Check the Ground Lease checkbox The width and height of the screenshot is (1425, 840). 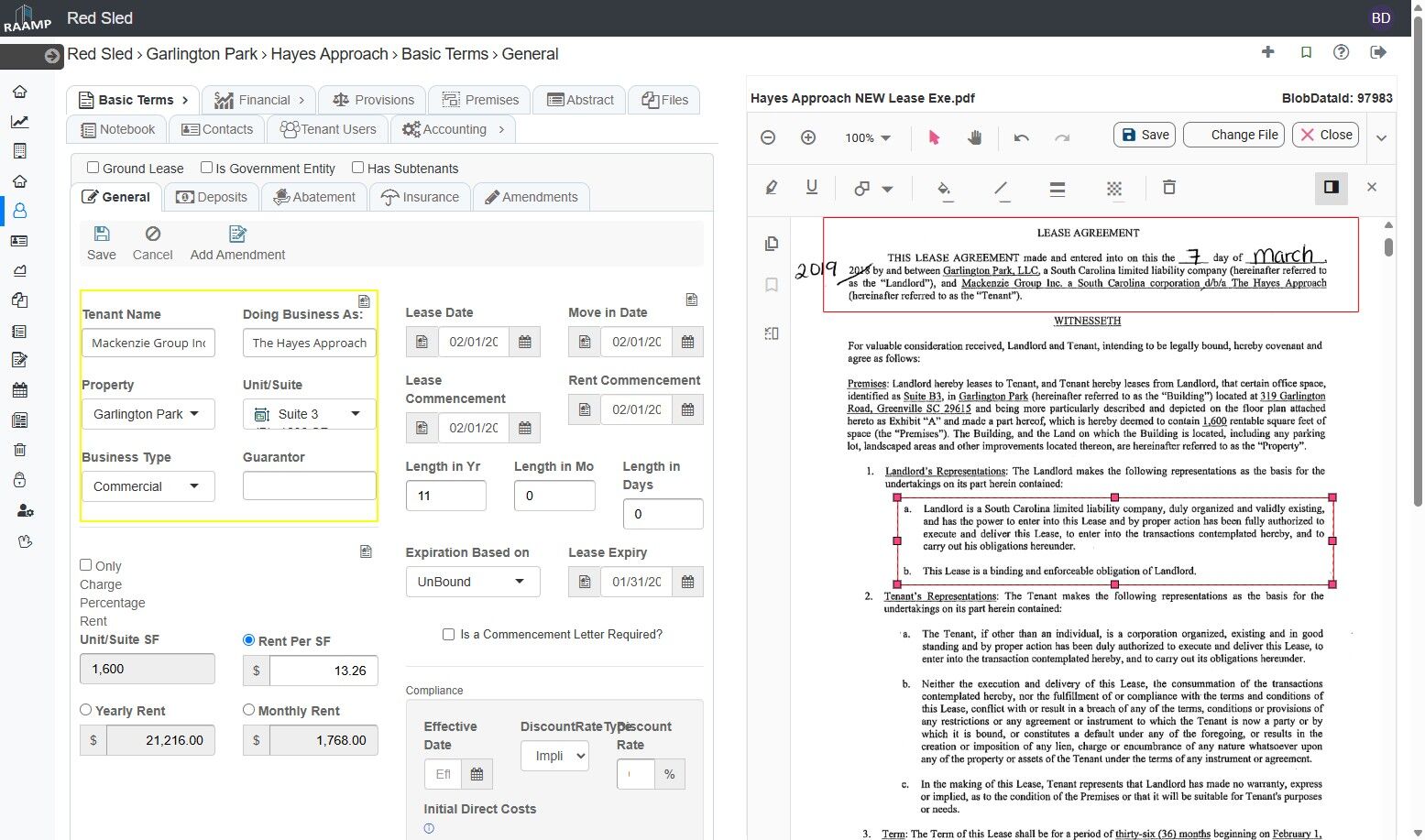[x=93, y=168]
